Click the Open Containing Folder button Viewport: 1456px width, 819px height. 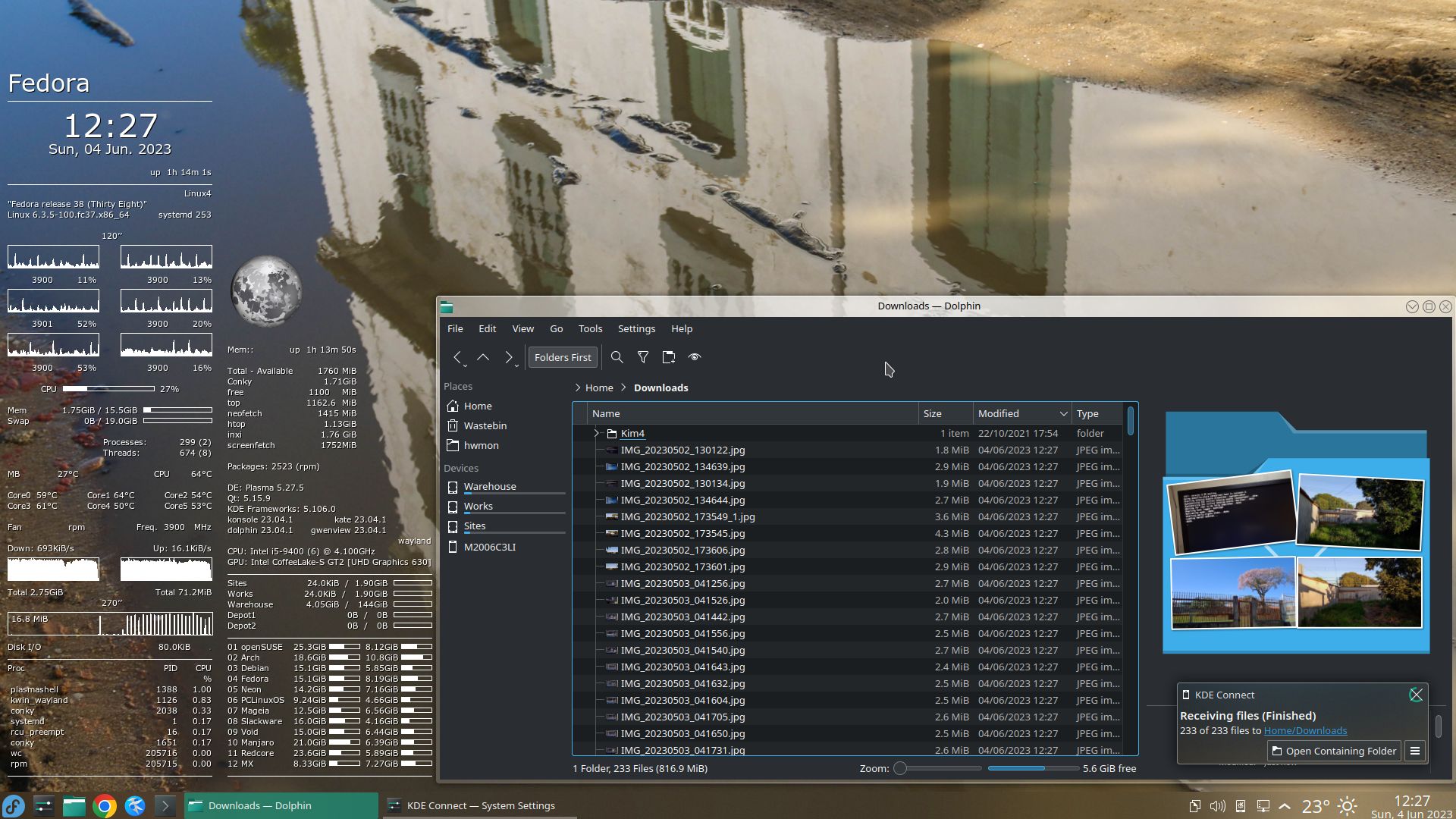1333,751
